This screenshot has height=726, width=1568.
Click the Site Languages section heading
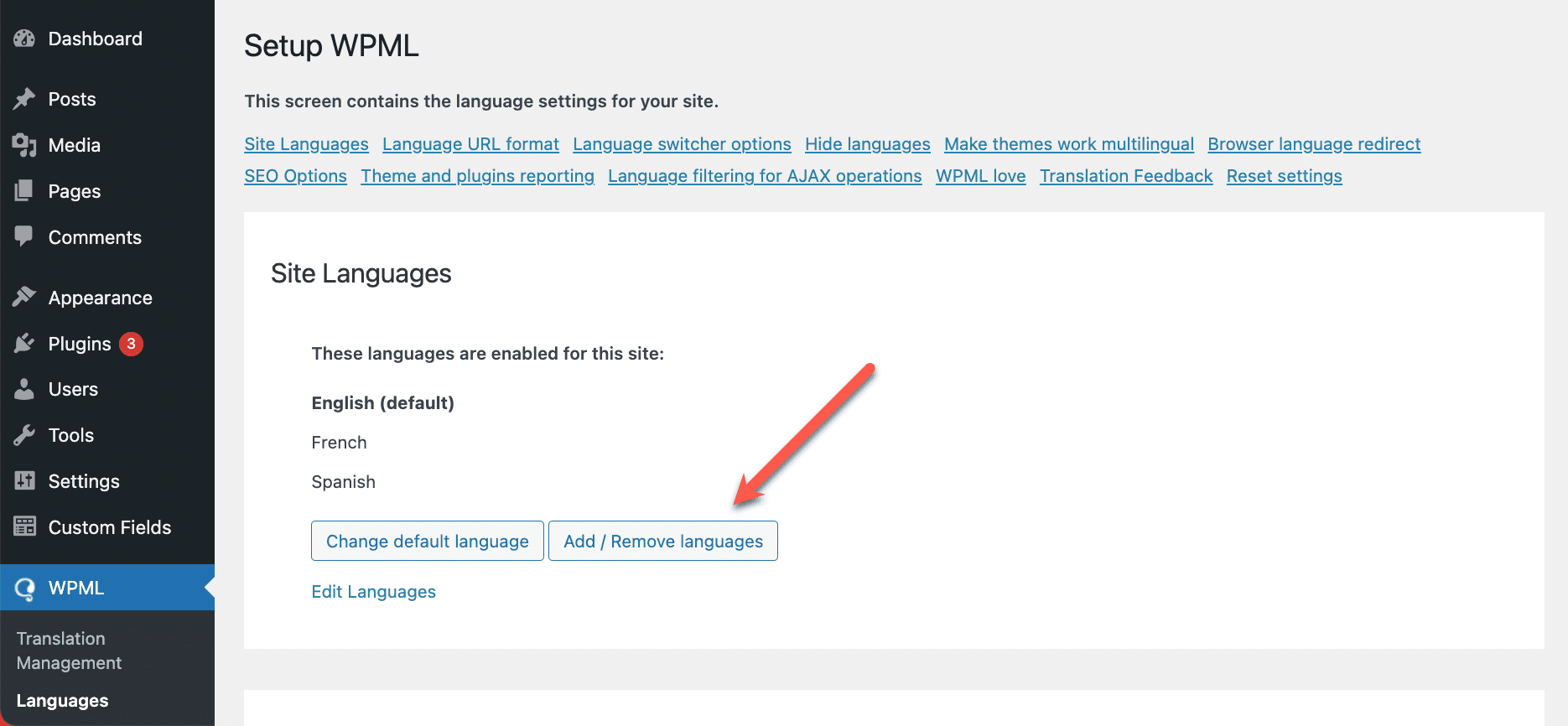pos(361,273)
